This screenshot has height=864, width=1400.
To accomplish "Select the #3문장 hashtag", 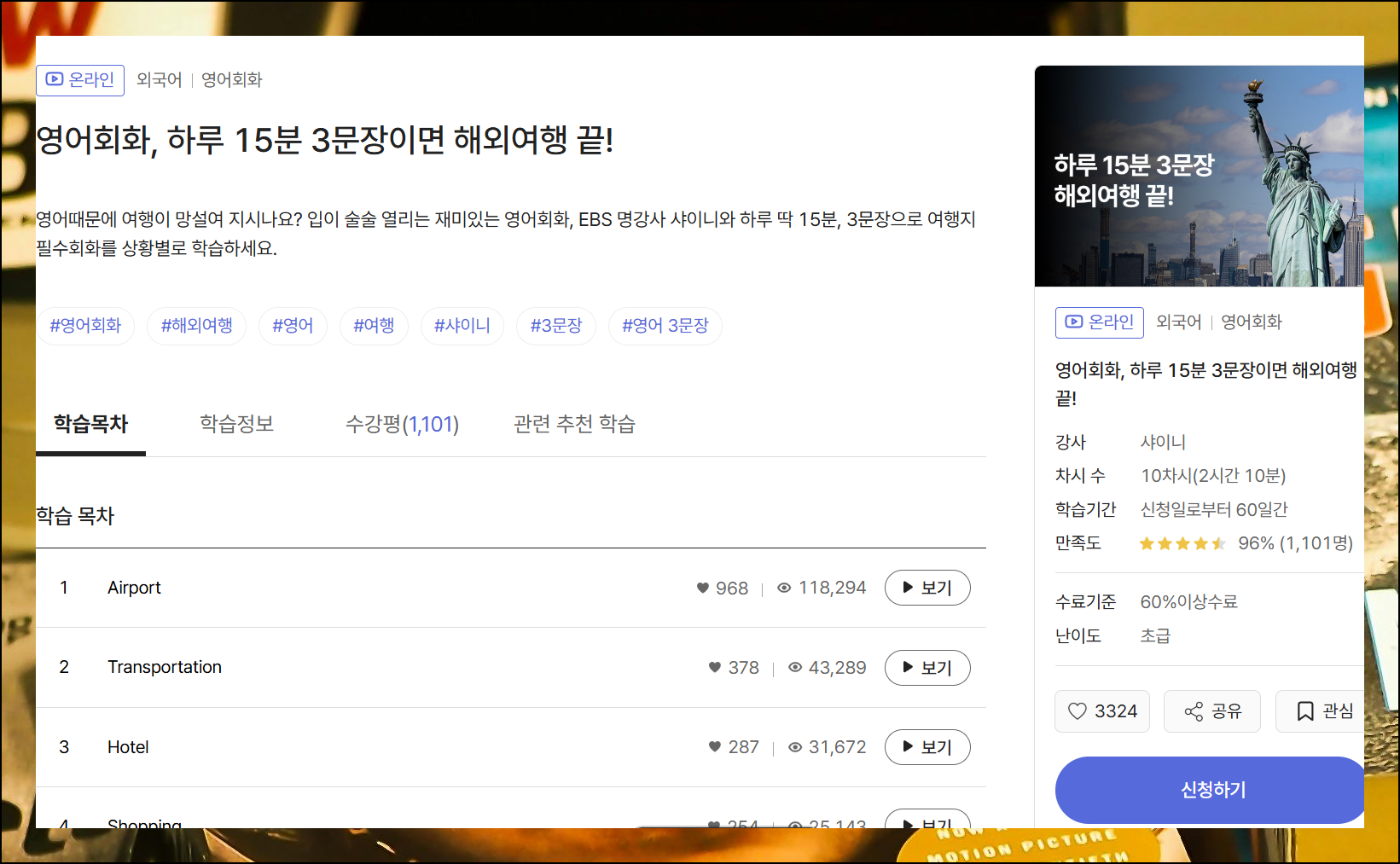I will click(556, 326).
